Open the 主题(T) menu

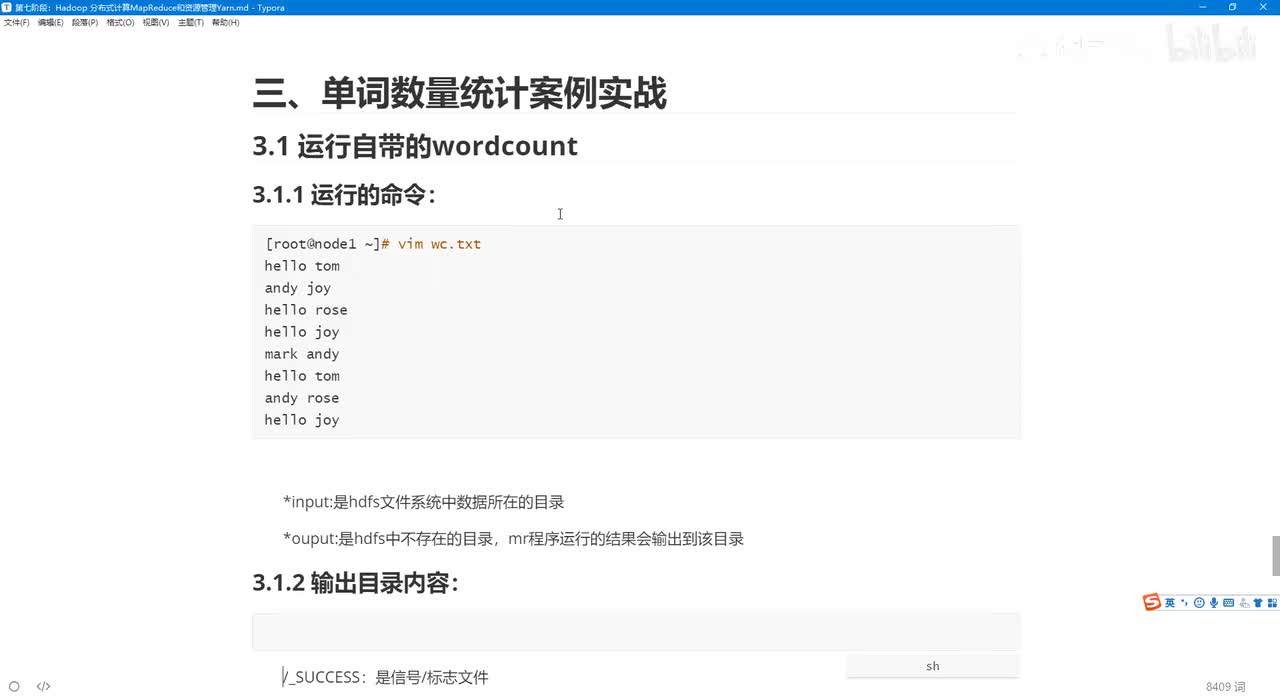(x=191, y=22)
